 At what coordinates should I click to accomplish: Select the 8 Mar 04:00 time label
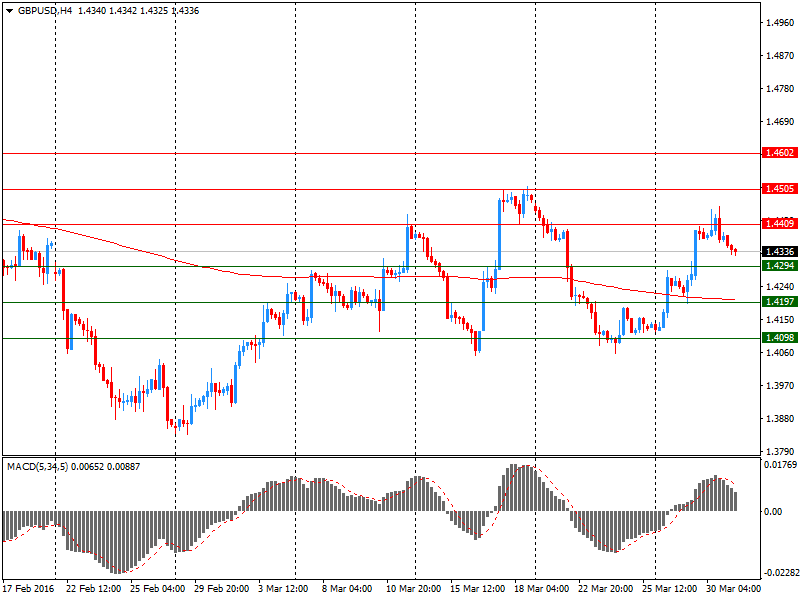347,589
